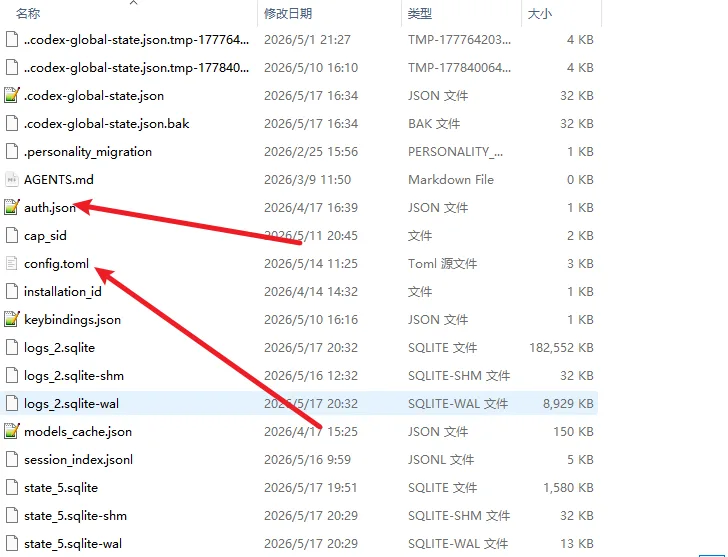Click the JSON icon of models_cache.json
The height and width of the screenshot is (557, 728).
[12, 431]
